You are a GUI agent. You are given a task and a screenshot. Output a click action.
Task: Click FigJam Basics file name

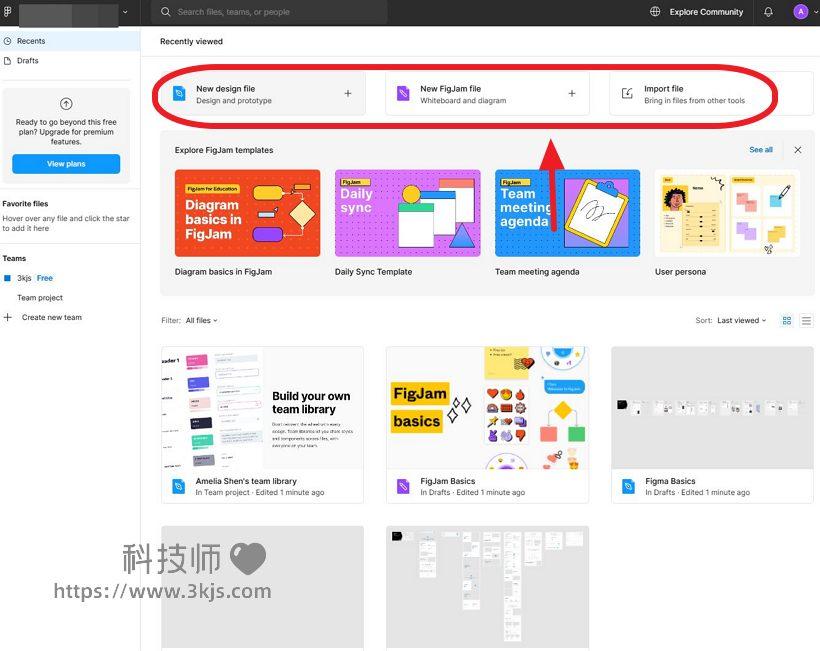click(448, 481)
